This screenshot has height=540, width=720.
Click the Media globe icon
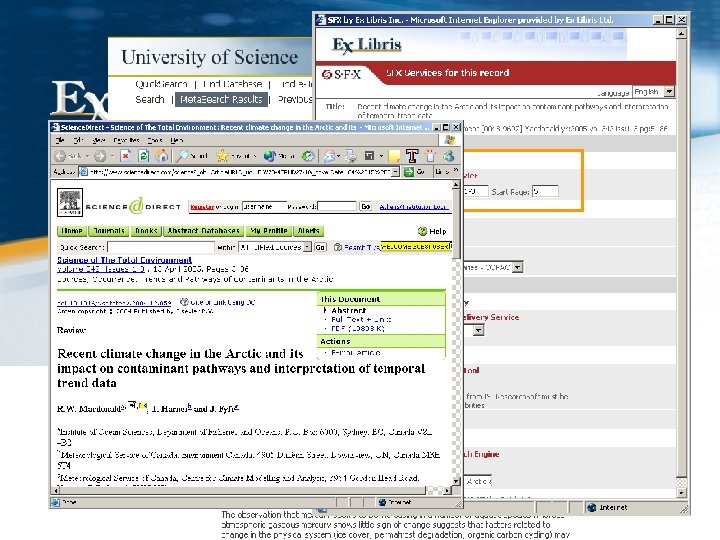tap(270, 156)
